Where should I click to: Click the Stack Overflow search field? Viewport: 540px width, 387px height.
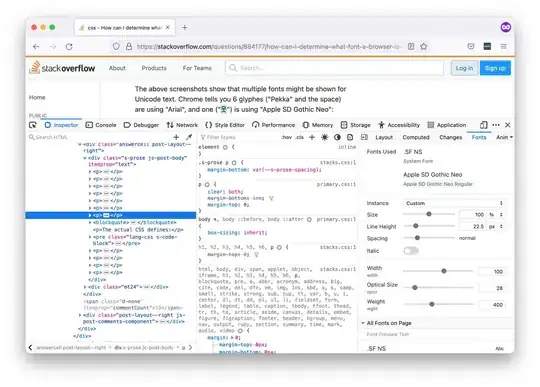click(x=334, y=68)
